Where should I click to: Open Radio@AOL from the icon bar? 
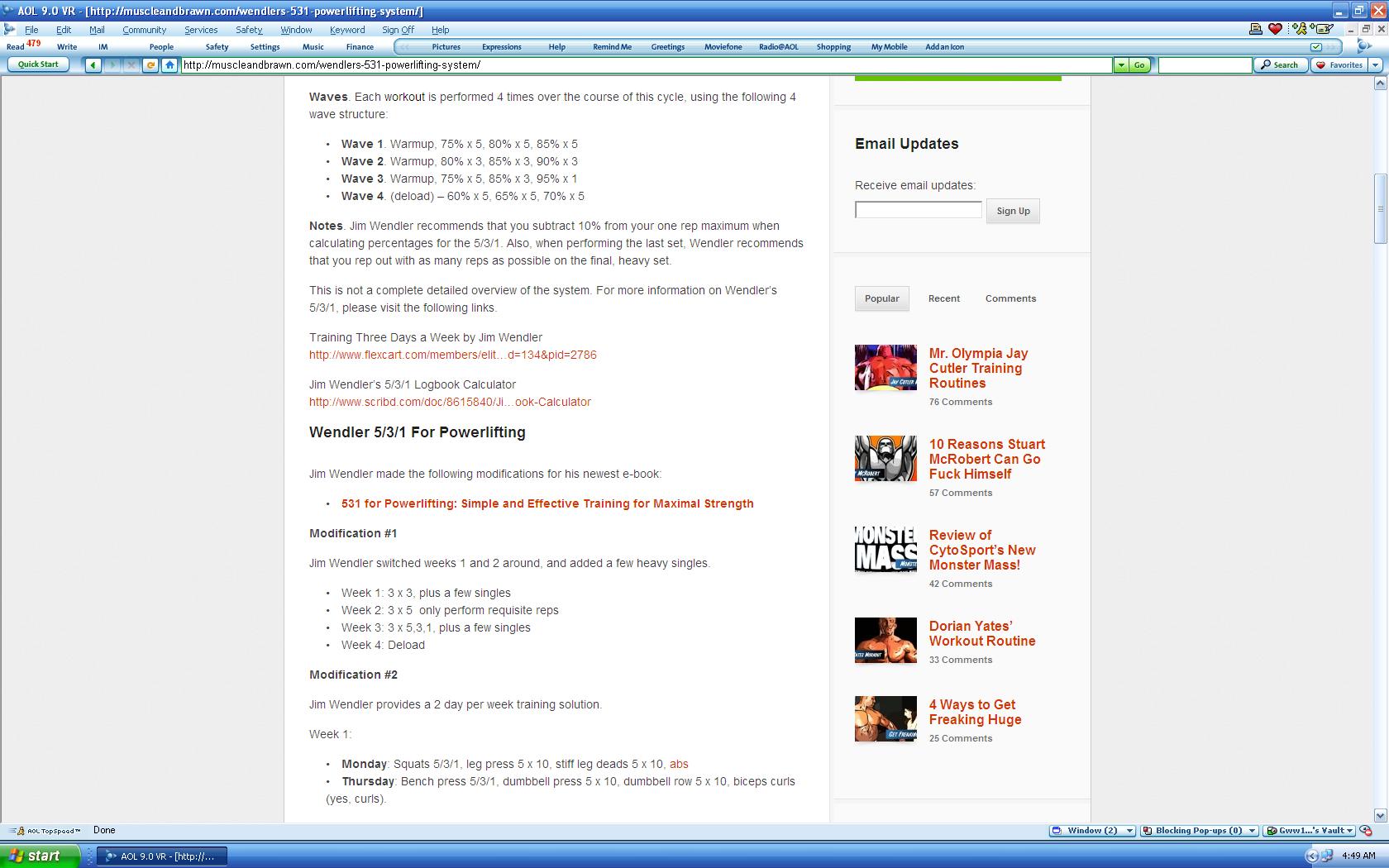pyautogui.click(x=779, y=47)
